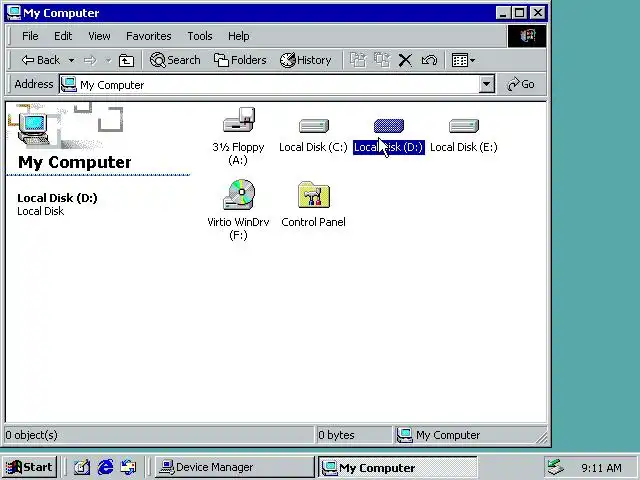Open the Forward history dropdown arrow

(x=108, y=60)
